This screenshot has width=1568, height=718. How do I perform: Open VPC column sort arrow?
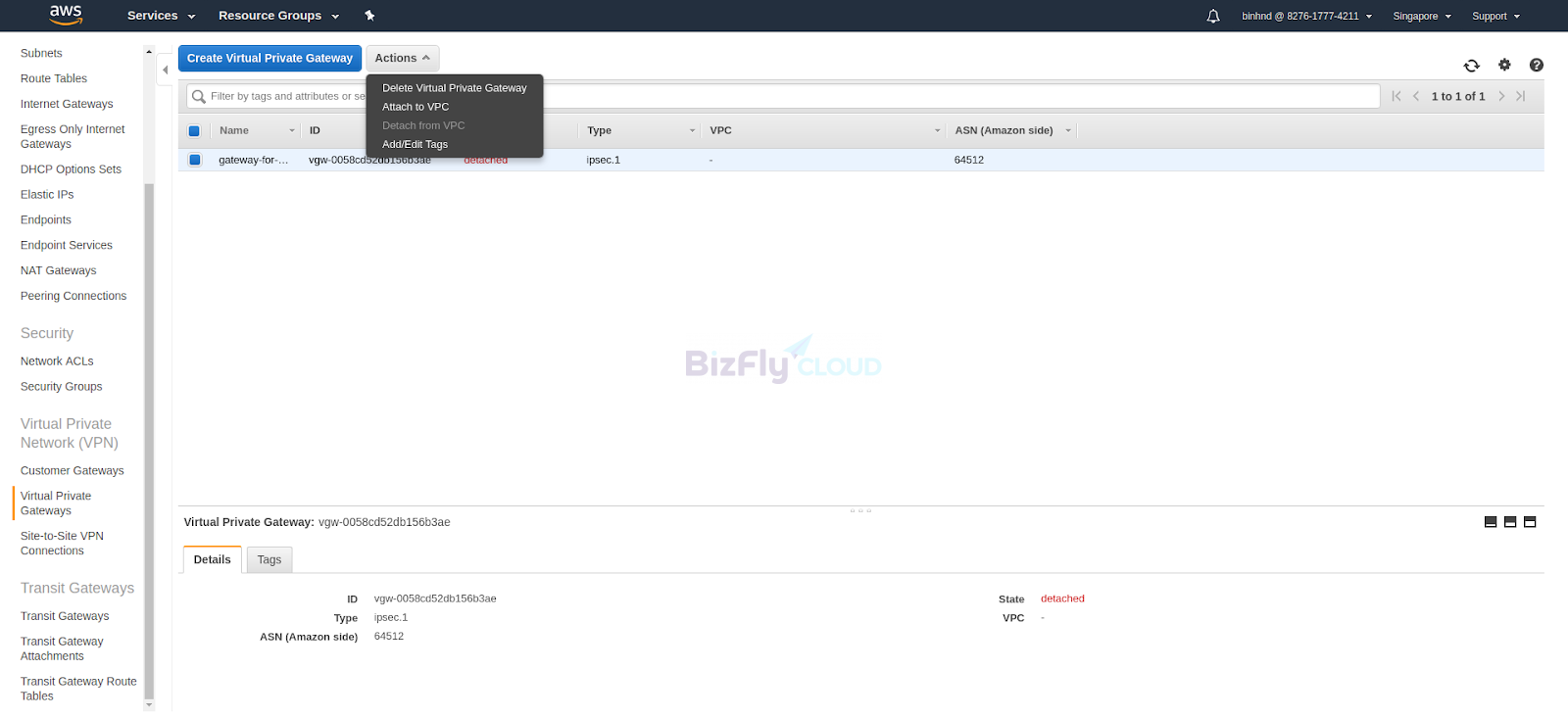point(937,131)
